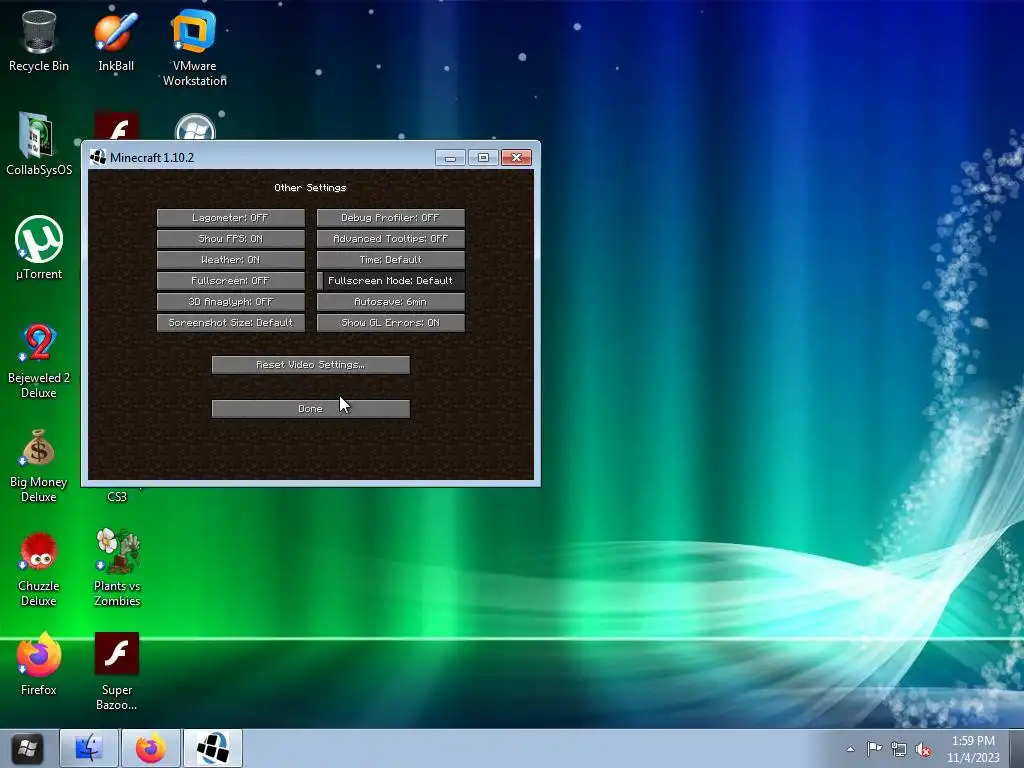
Task: Open partially hidden Flash icon behind Minecraft
Action: 117,125
